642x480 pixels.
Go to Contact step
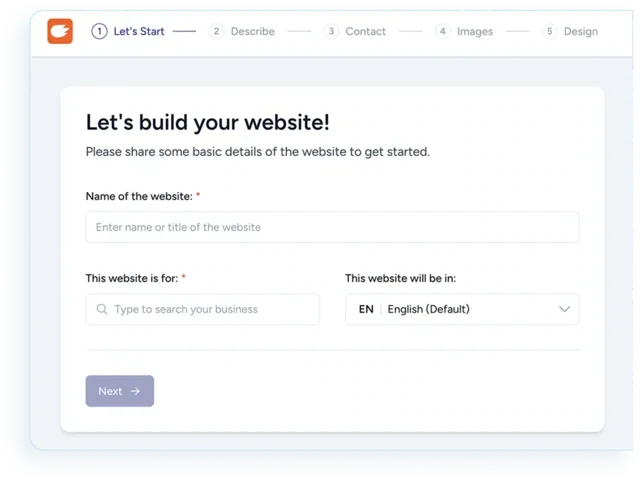(x=366, y=32)
